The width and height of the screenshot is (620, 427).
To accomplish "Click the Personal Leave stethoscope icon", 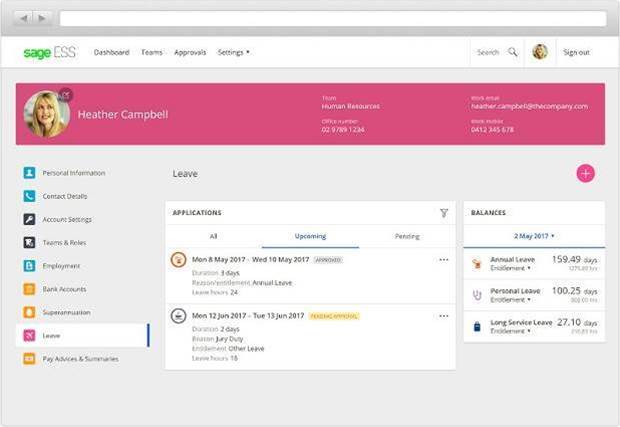I will pos(477,295).
